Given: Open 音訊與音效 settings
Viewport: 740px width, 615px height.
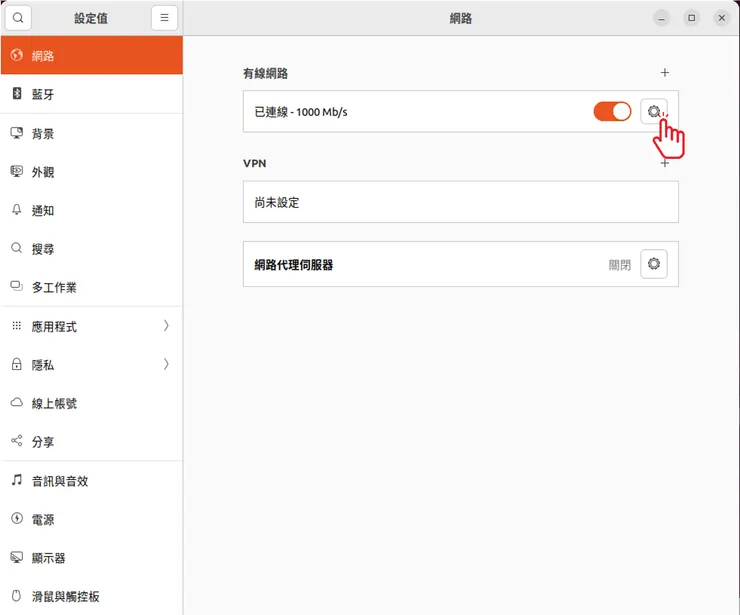Looking at the screenshot, I should coord(92,481).
